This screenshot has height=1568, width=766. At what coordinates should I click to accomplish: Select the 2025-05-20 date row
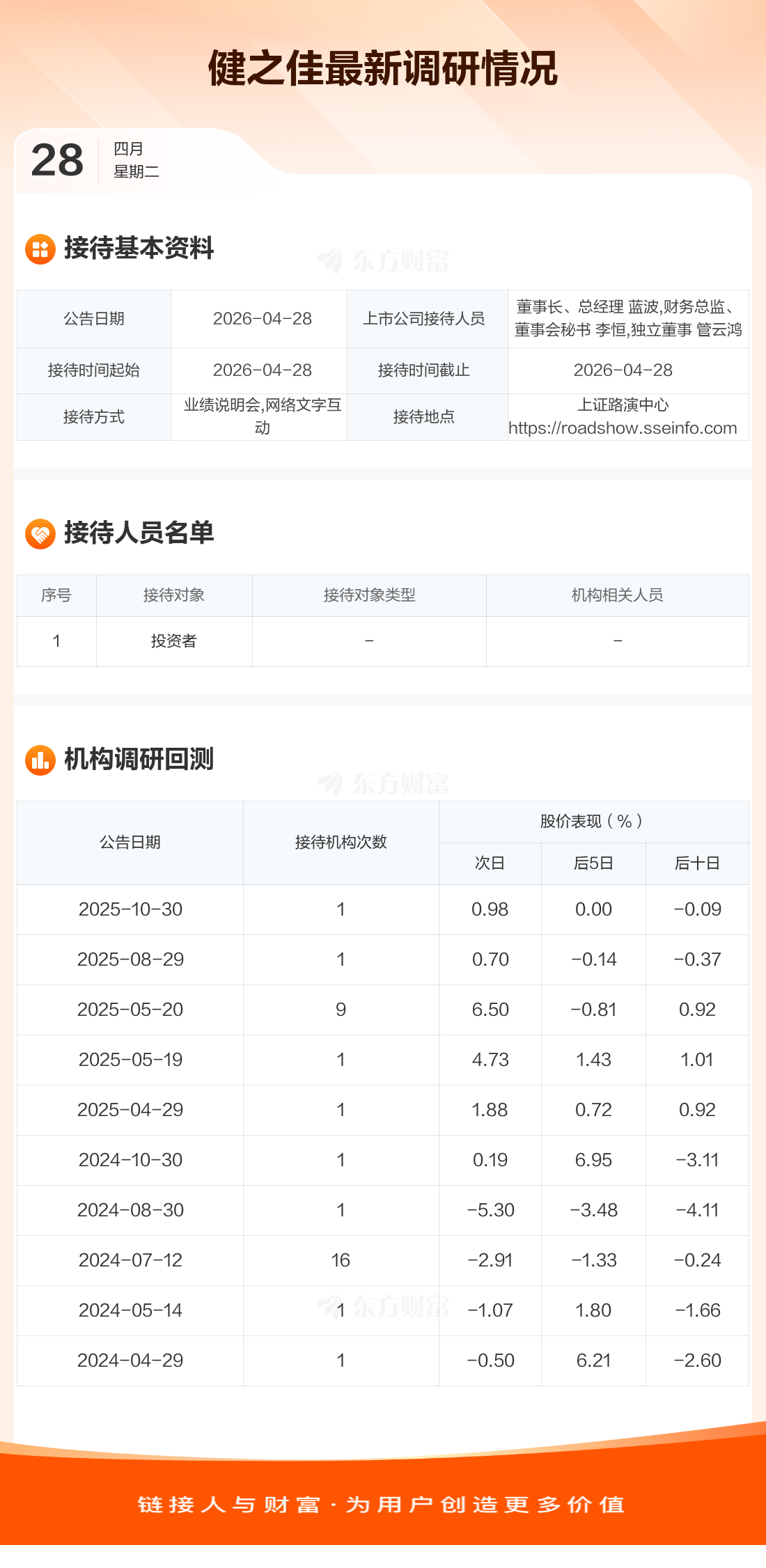[x=383, y=1010]
